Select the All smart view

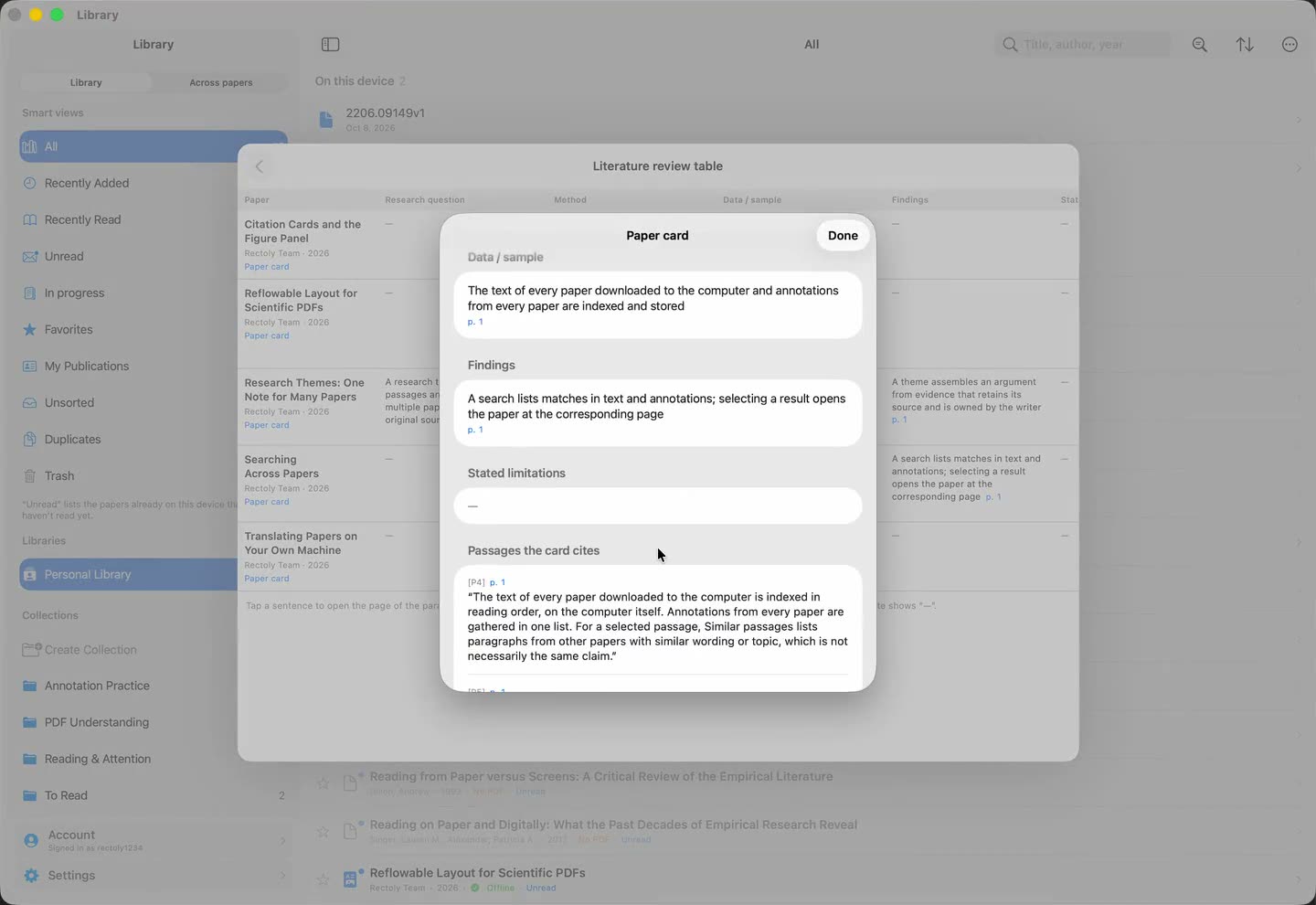tap(154, 146)
